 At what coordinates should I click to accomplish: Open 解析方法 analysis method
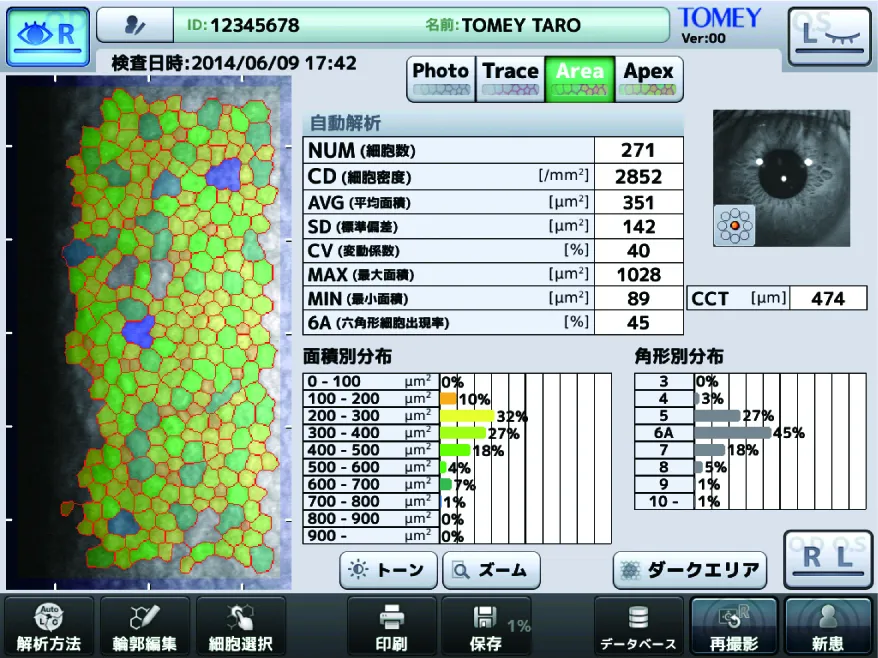point(49,626)
